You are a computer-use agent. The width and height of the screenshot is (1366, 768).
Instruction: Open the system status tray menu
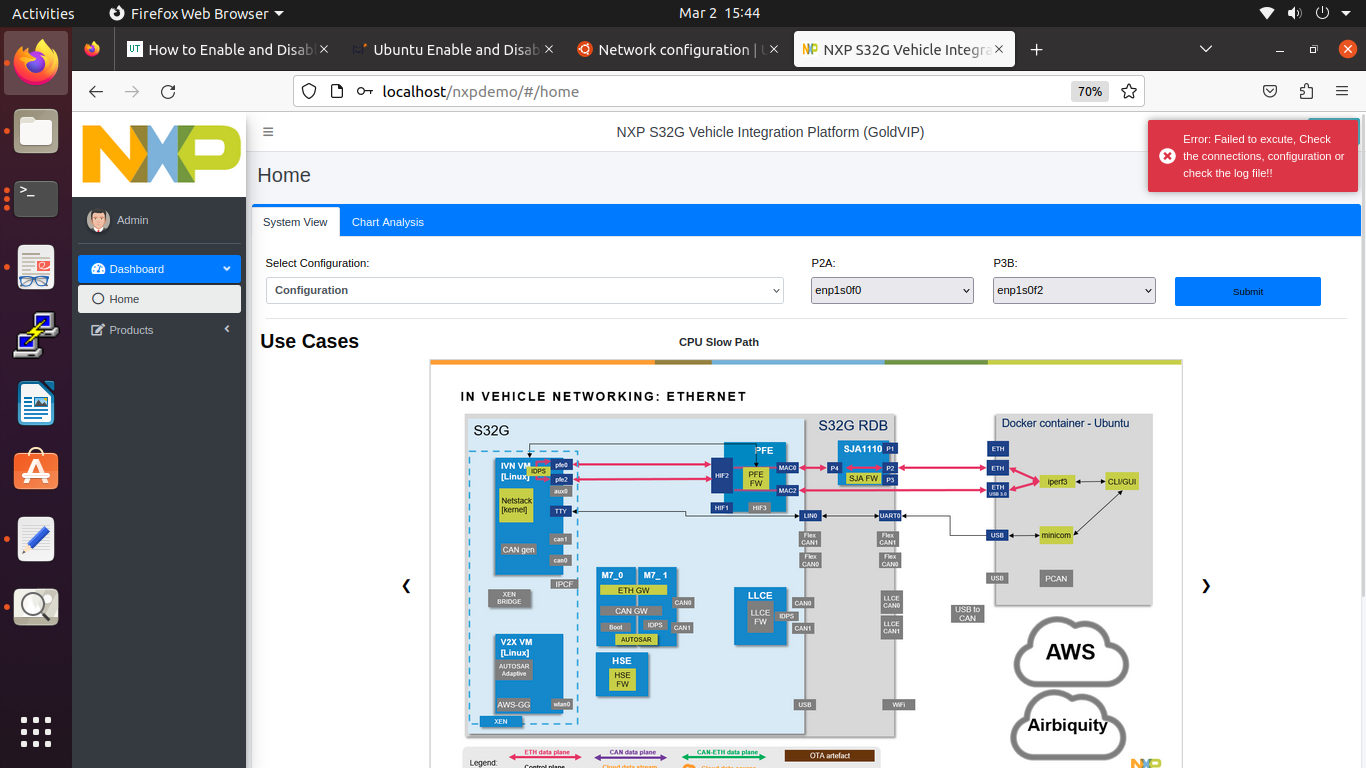(x=1305, y=13)
